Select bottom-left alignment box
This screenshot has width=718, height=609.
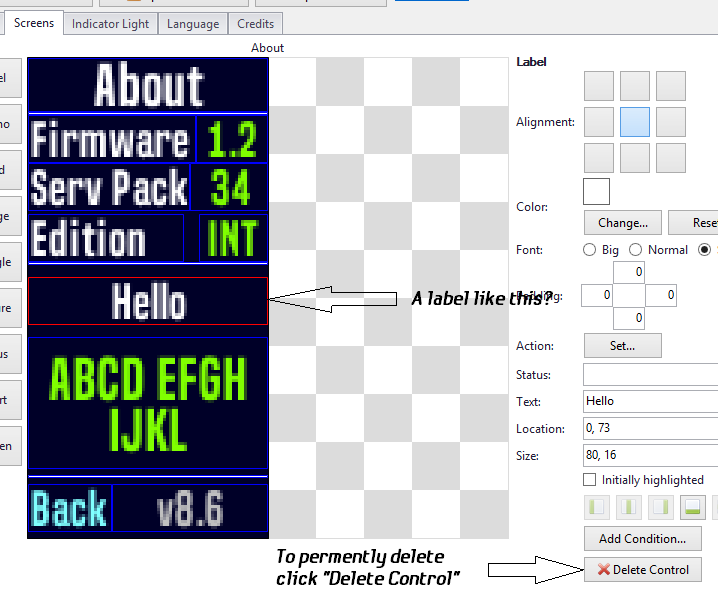click(x=599, y=158)
